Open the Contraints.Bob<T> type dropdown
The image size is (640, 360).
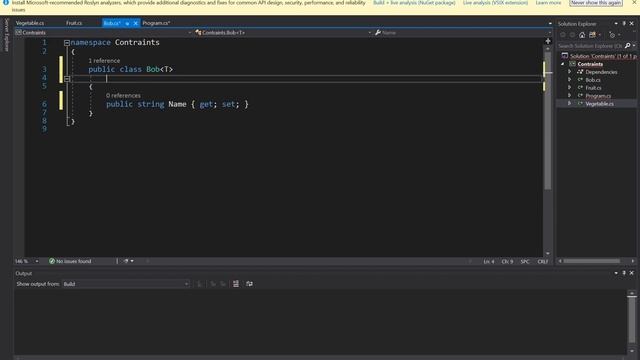pos(283,33)
